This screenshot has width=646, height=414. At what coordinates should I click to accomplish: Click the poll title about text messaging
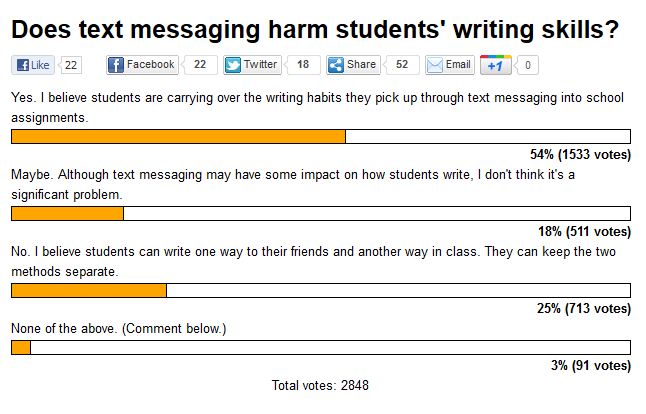coord(315,29)
